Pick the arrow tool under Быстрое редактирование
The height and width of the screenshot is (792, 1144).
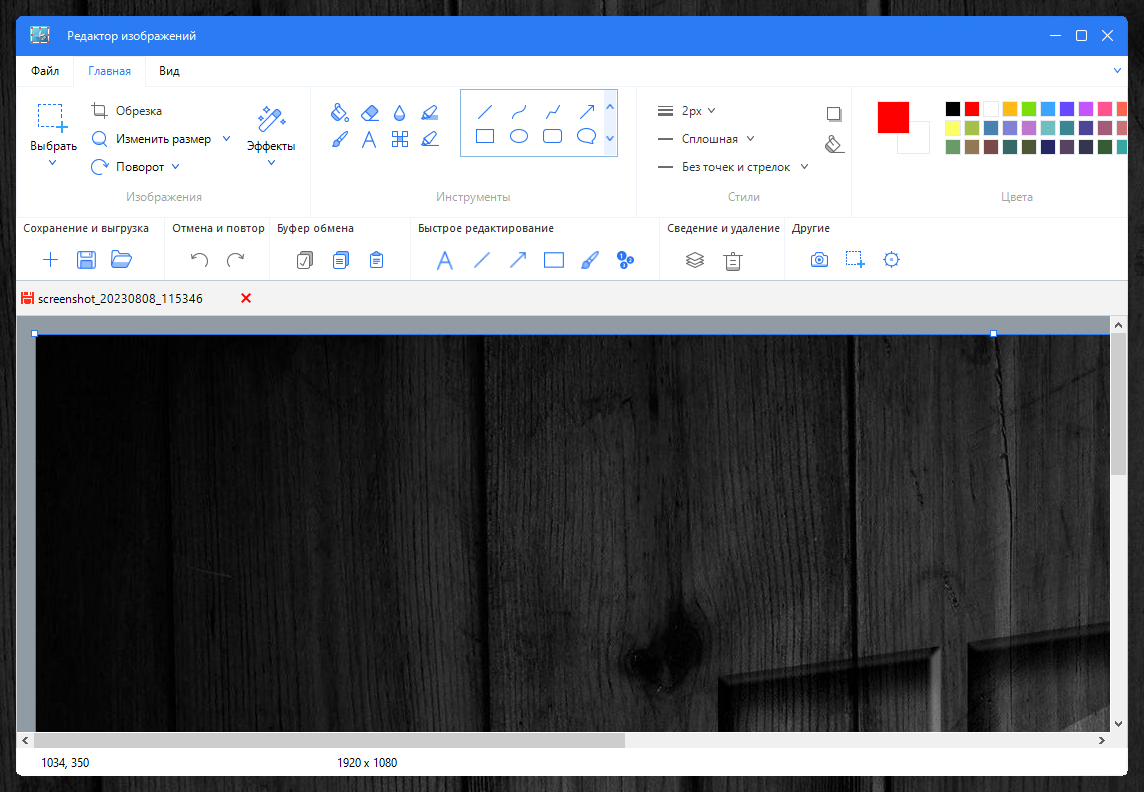click(518, 260)
